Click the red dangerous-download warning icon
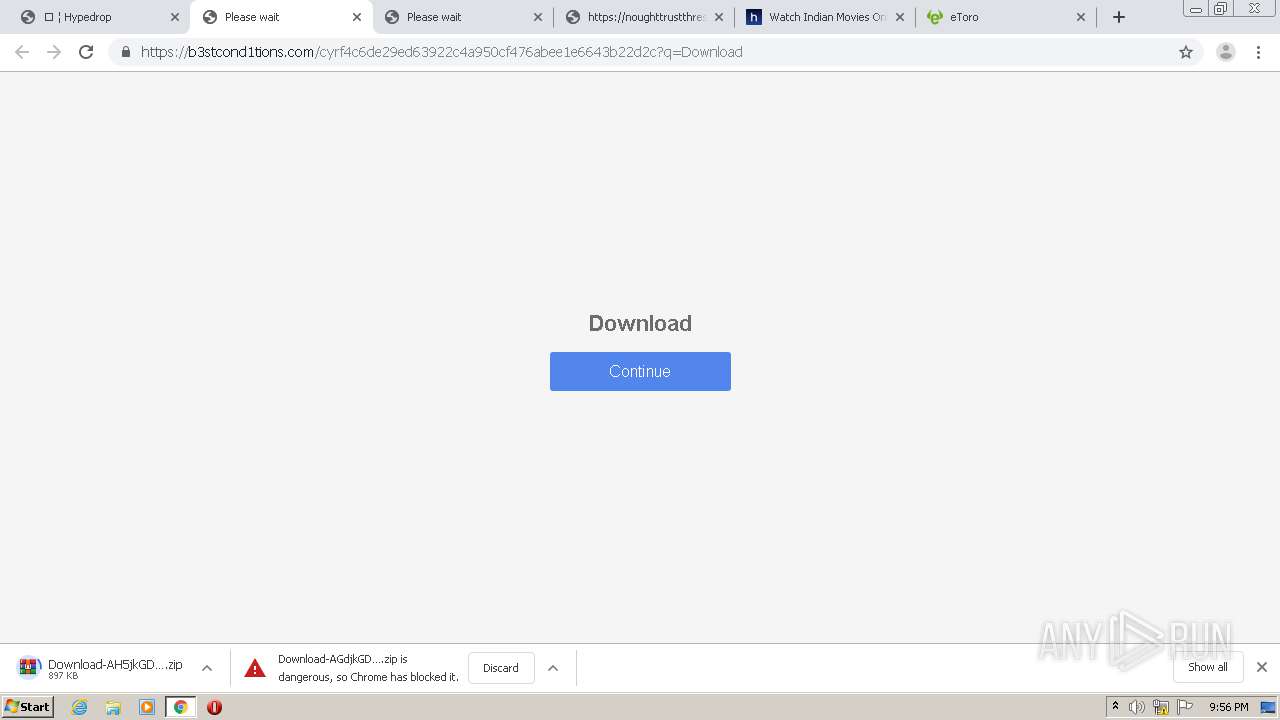 pyautogui.click(x=255, y=668)
